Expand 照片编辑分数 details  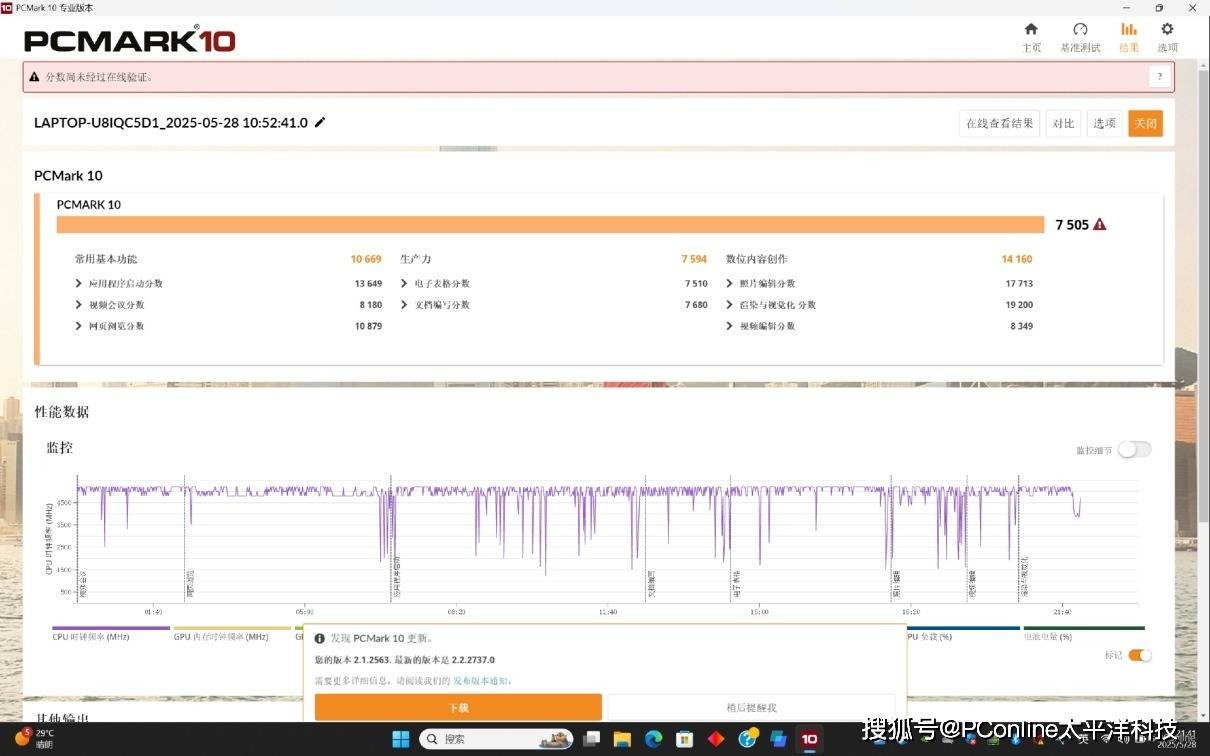click(730, 284)
